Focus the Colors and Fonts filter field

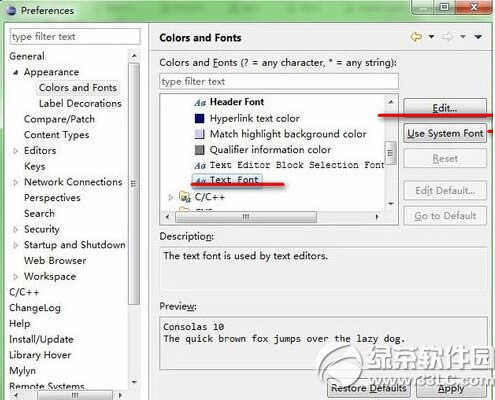pos(279,81)
